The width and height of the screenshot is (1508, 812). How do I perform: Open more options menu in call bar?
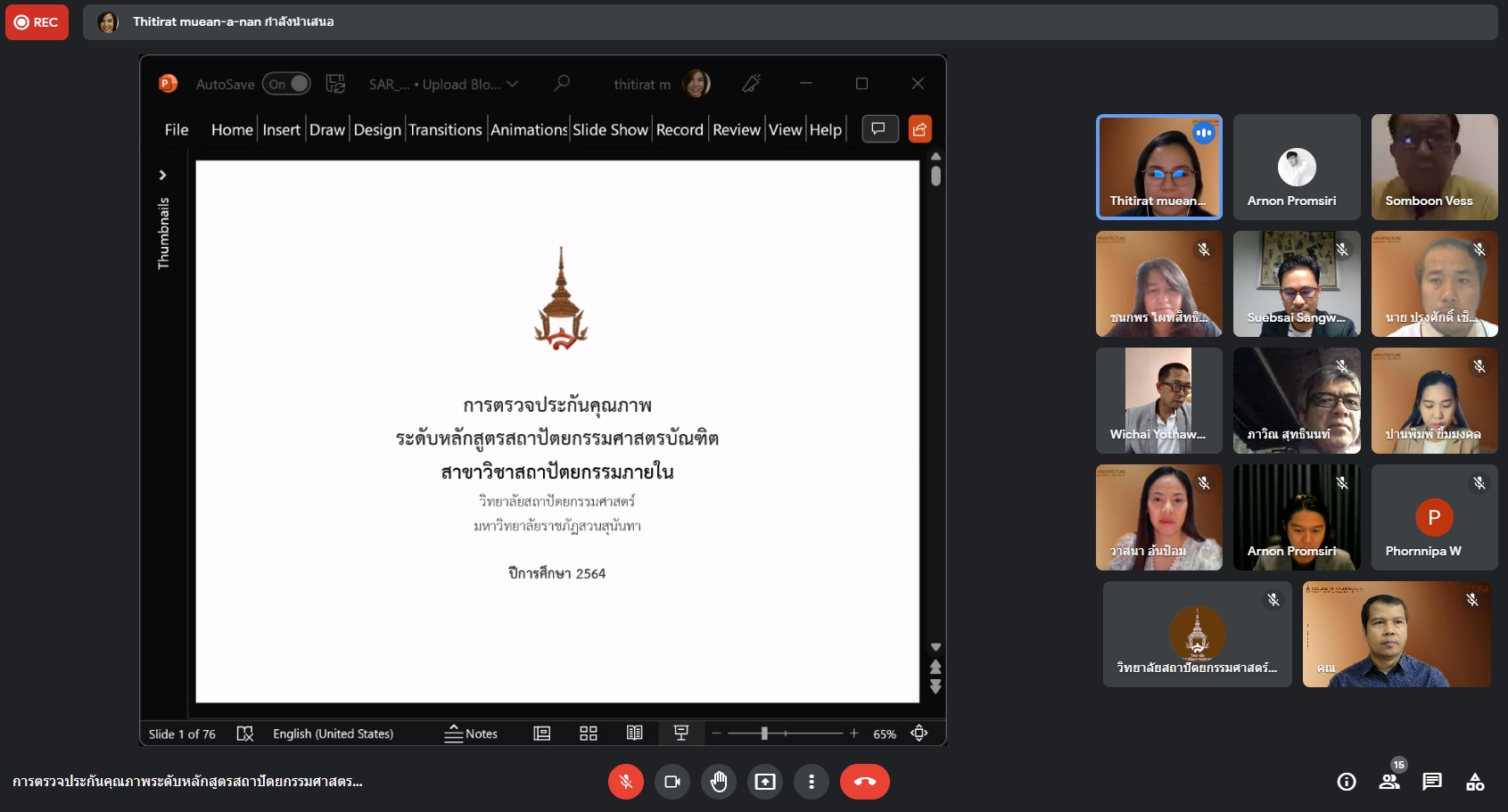click(812, 782)
